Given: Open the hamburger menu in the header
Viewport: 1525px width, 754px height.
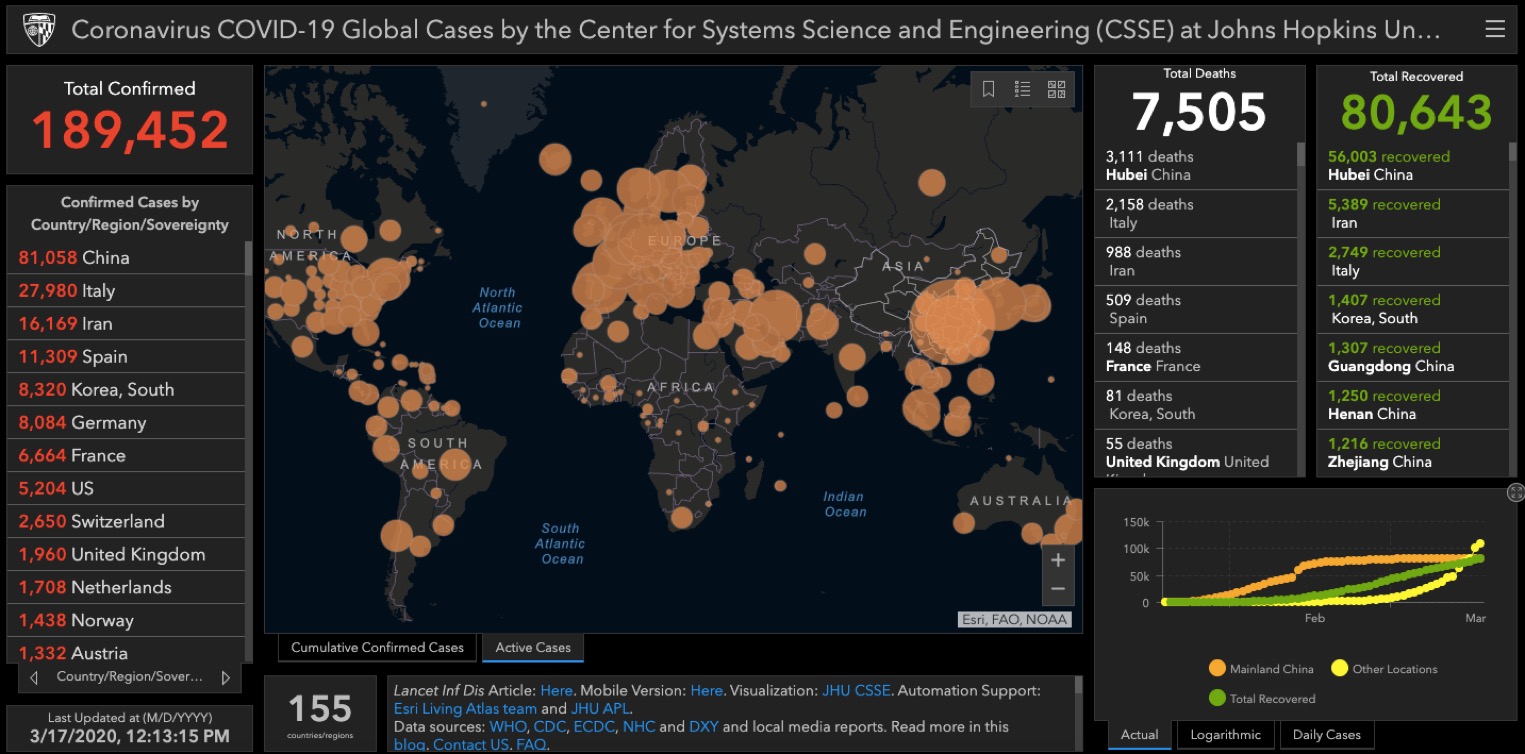Looking at the screenshot, I should point(1495,29).
